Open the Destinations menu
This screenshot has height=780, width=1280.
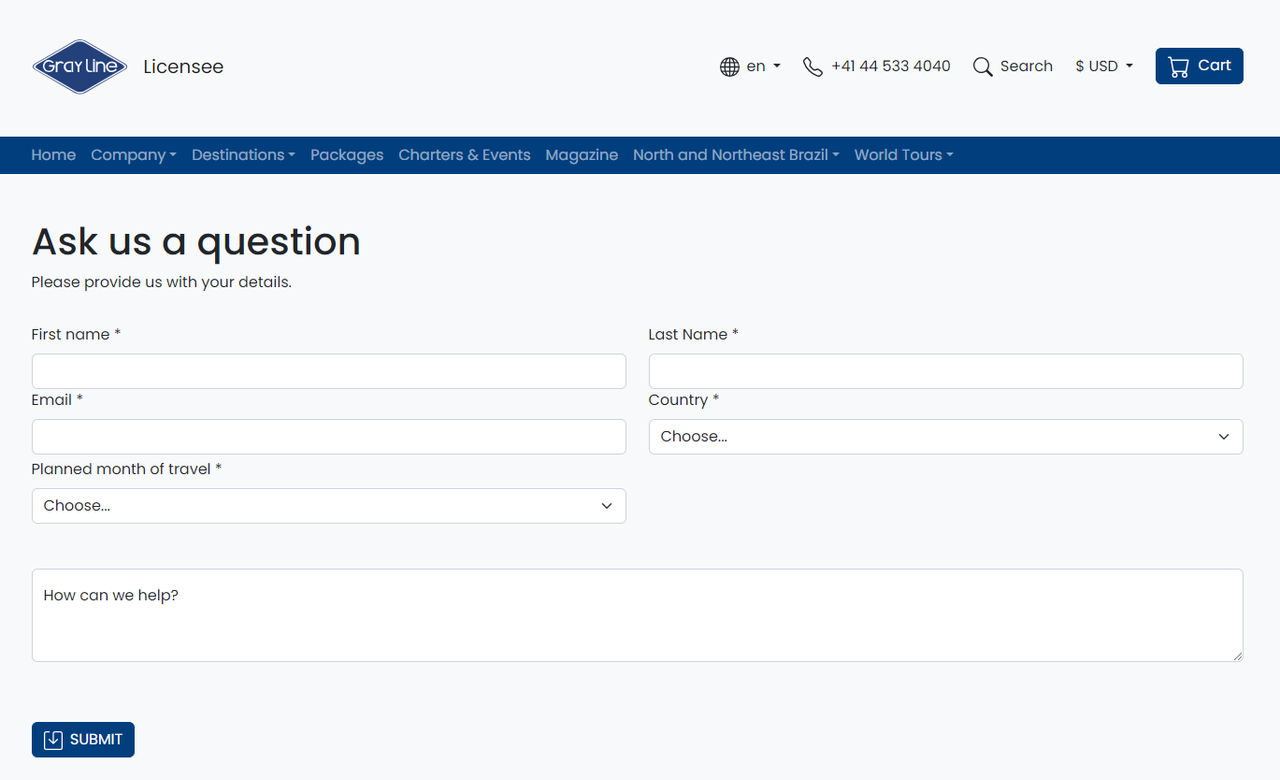[x=243, y=155]
